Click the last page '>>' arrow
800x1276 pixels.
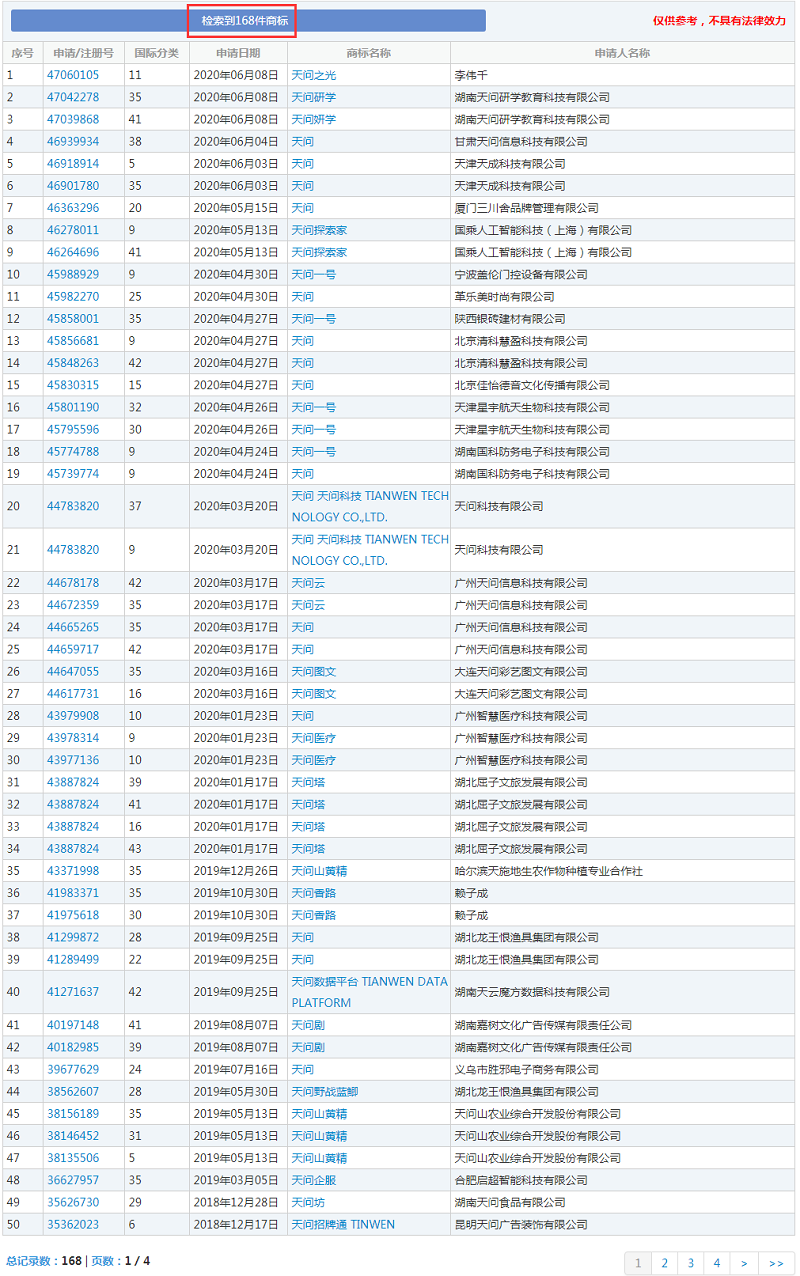(776, 1263)
